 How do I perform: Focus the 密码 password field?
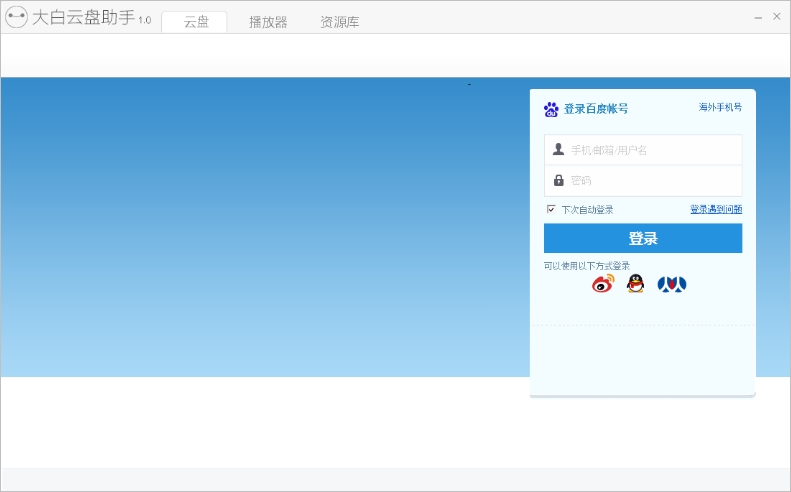click(x=643, y=181)
